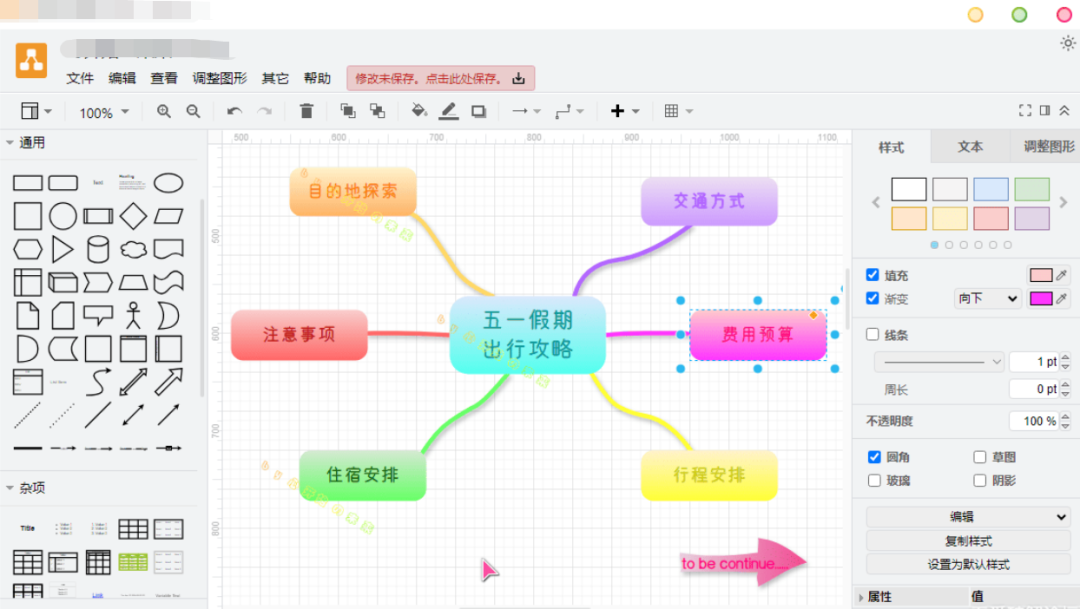
Task: Select the pink fill color swatch
Action: tap(990, 218)
